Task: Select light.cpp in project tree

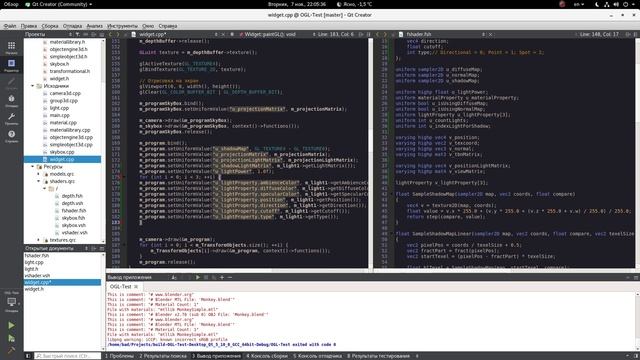Action: pos(59,108)
